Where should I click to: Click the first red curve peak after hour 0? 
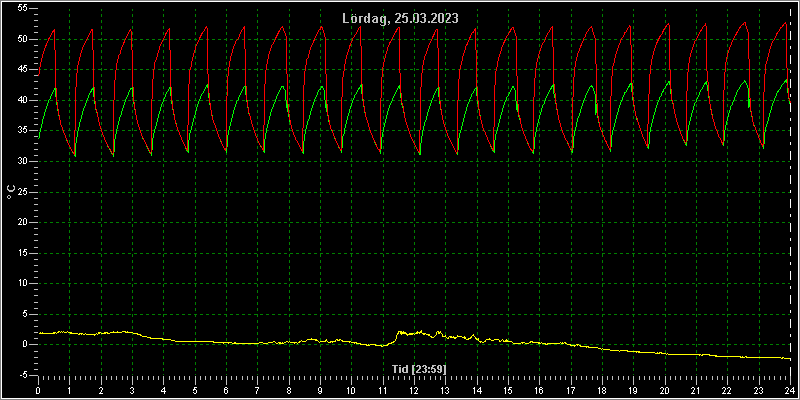pyautogui.click(x=54, y=30)
